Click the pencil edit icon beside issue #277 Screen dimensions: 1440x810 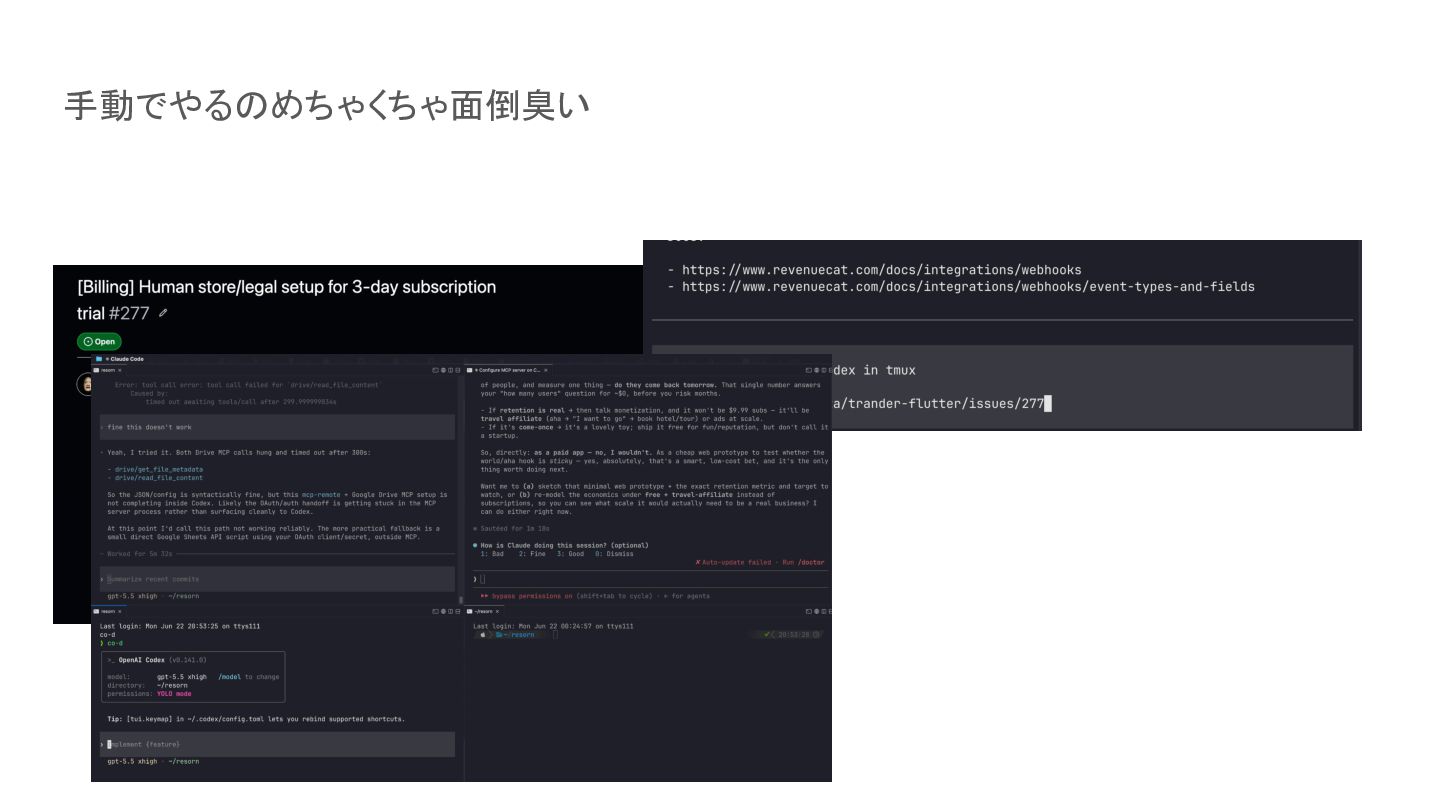click(163, 314)
